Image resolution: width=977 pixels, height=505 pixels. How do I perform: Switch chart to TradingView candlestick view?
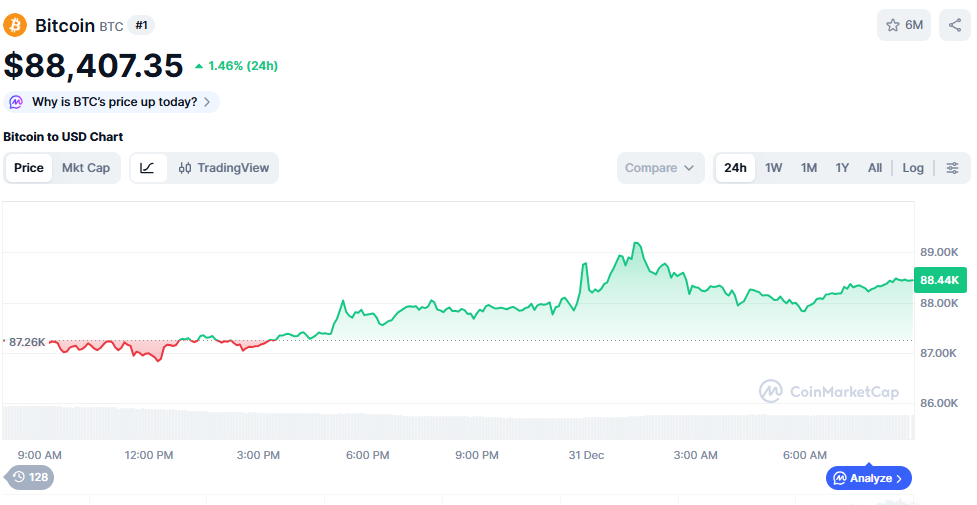224,168
